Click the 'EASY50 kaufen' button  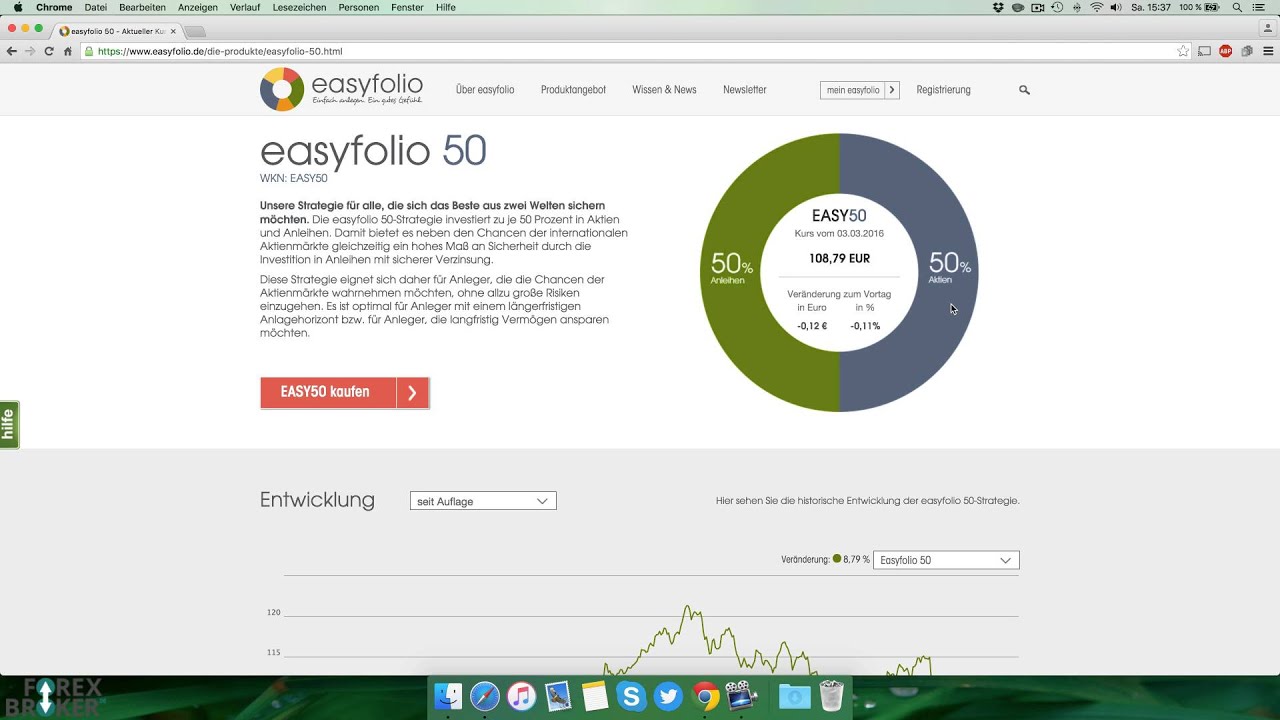point(345,393)
